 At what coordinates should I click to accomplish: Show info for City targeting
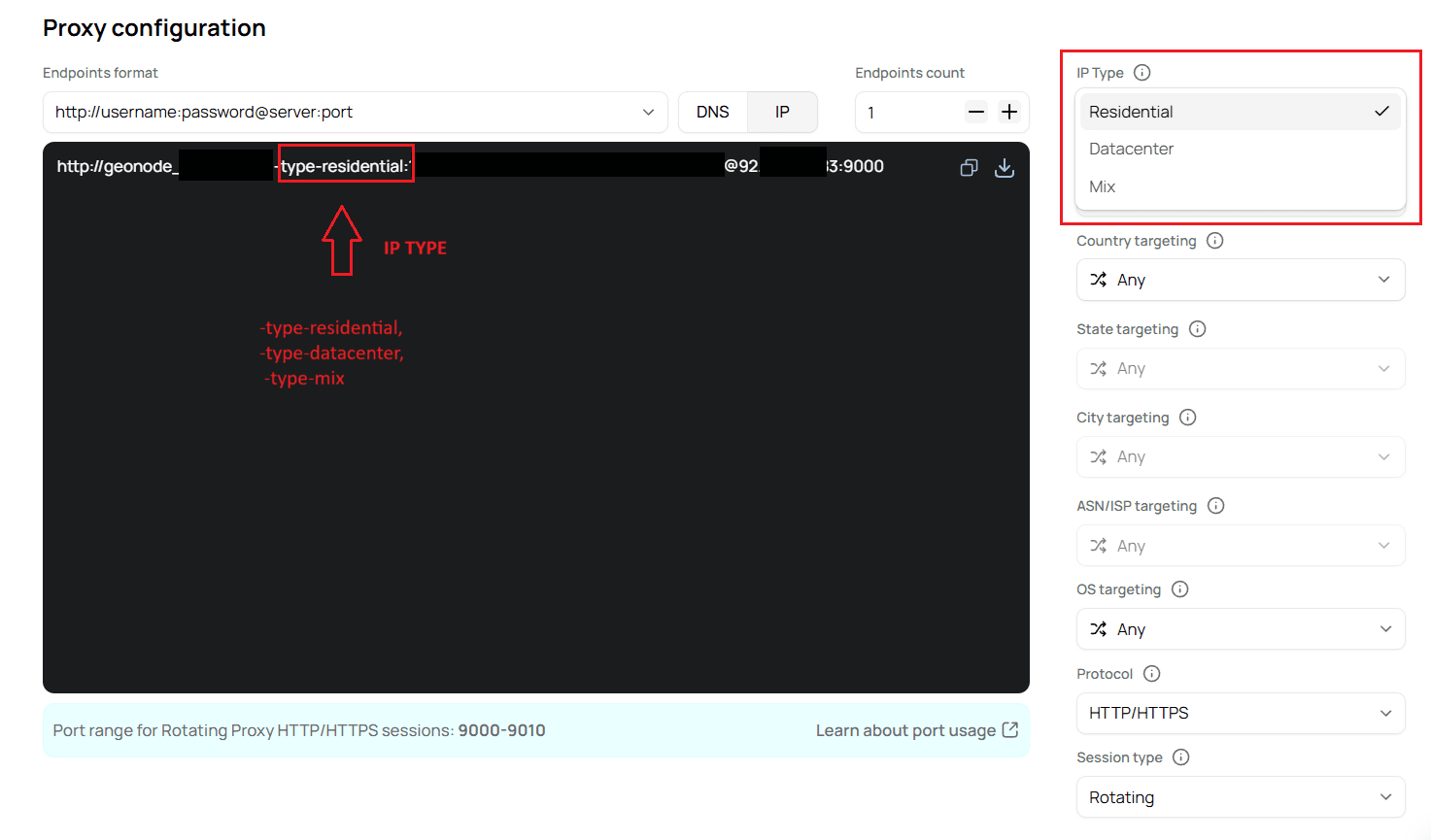(x=1188, y=418)
